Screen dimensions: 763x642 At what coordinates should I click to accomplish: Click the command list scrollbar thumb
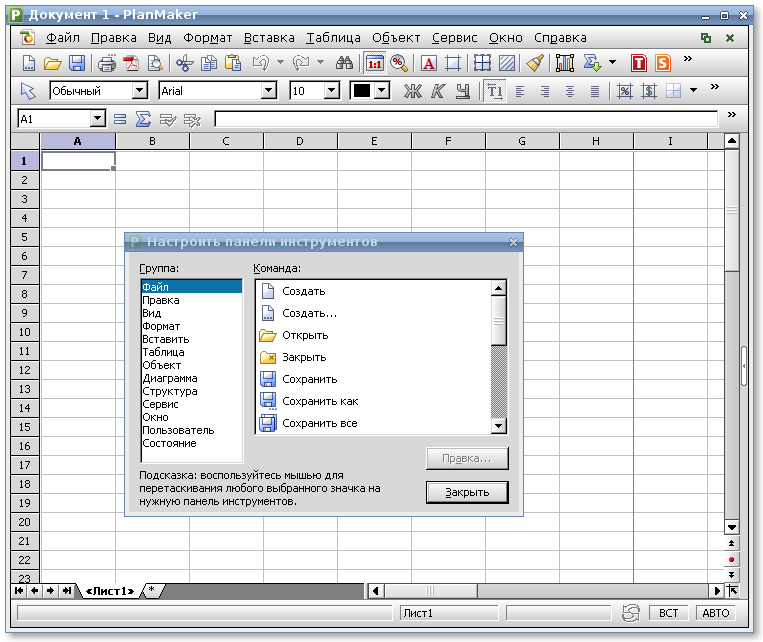point(499,320)
